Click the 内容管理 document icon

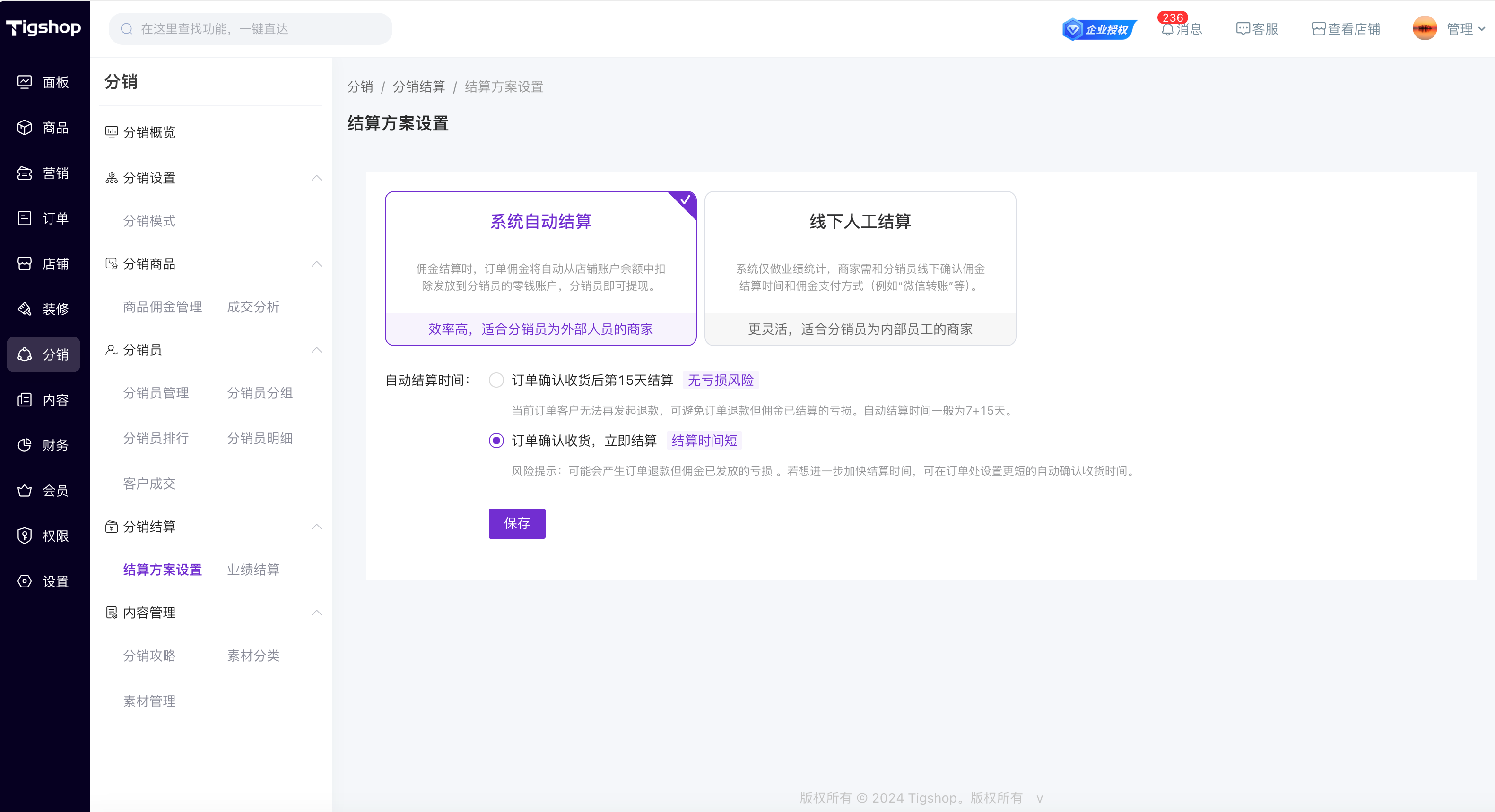coord(112,613)
